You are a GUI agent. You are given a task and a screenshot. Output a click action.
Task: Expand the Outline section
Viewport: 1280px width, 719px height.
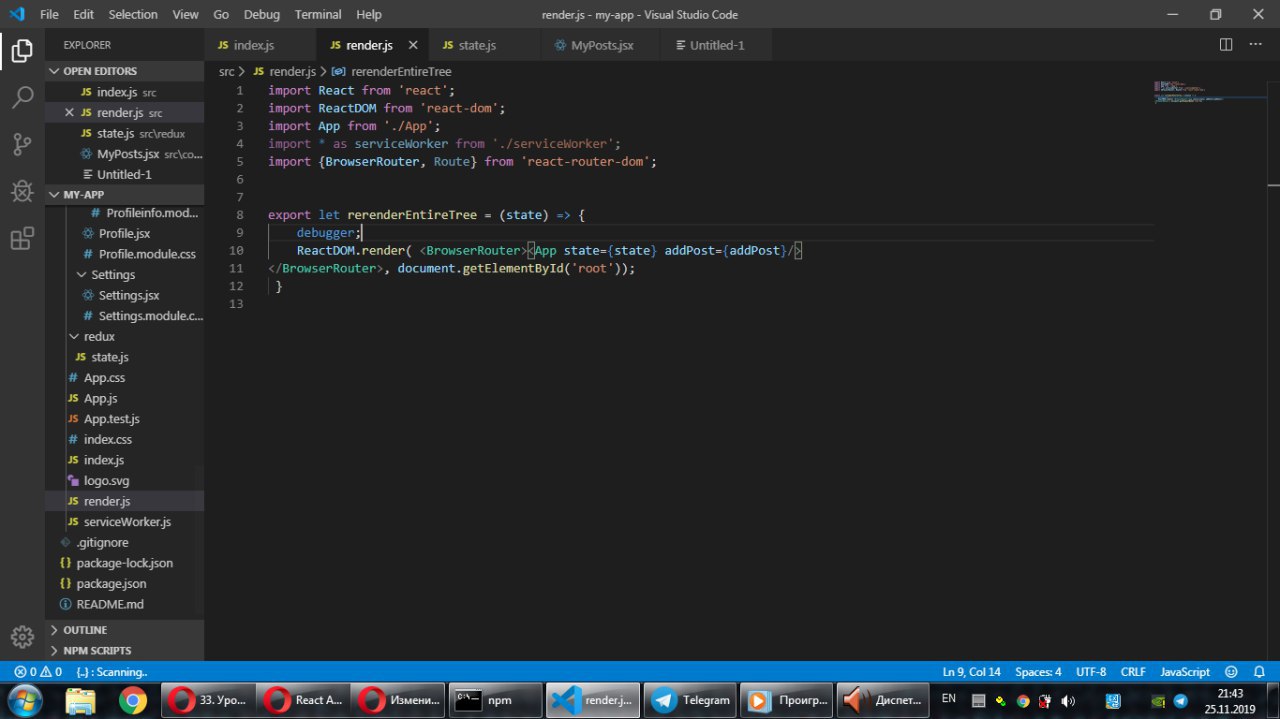[x=85, y=630]
